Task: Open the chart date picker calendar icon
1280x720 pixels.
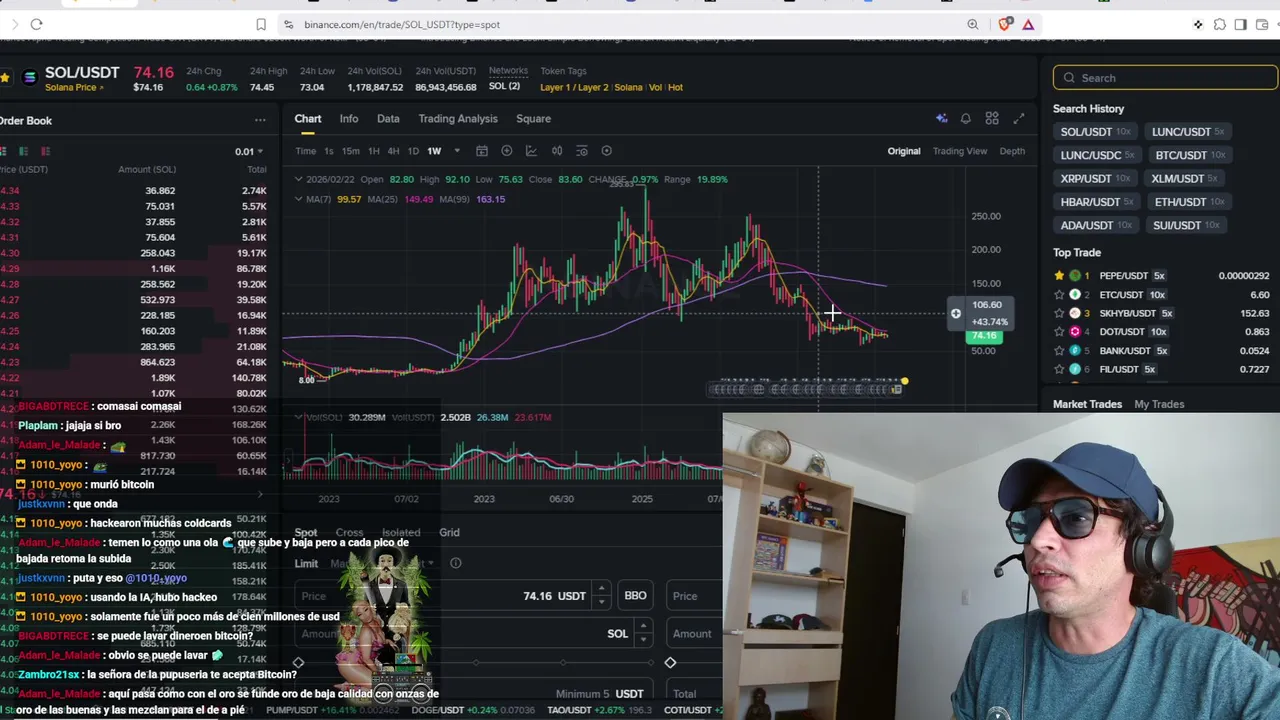Action: [x=481, y=151]
